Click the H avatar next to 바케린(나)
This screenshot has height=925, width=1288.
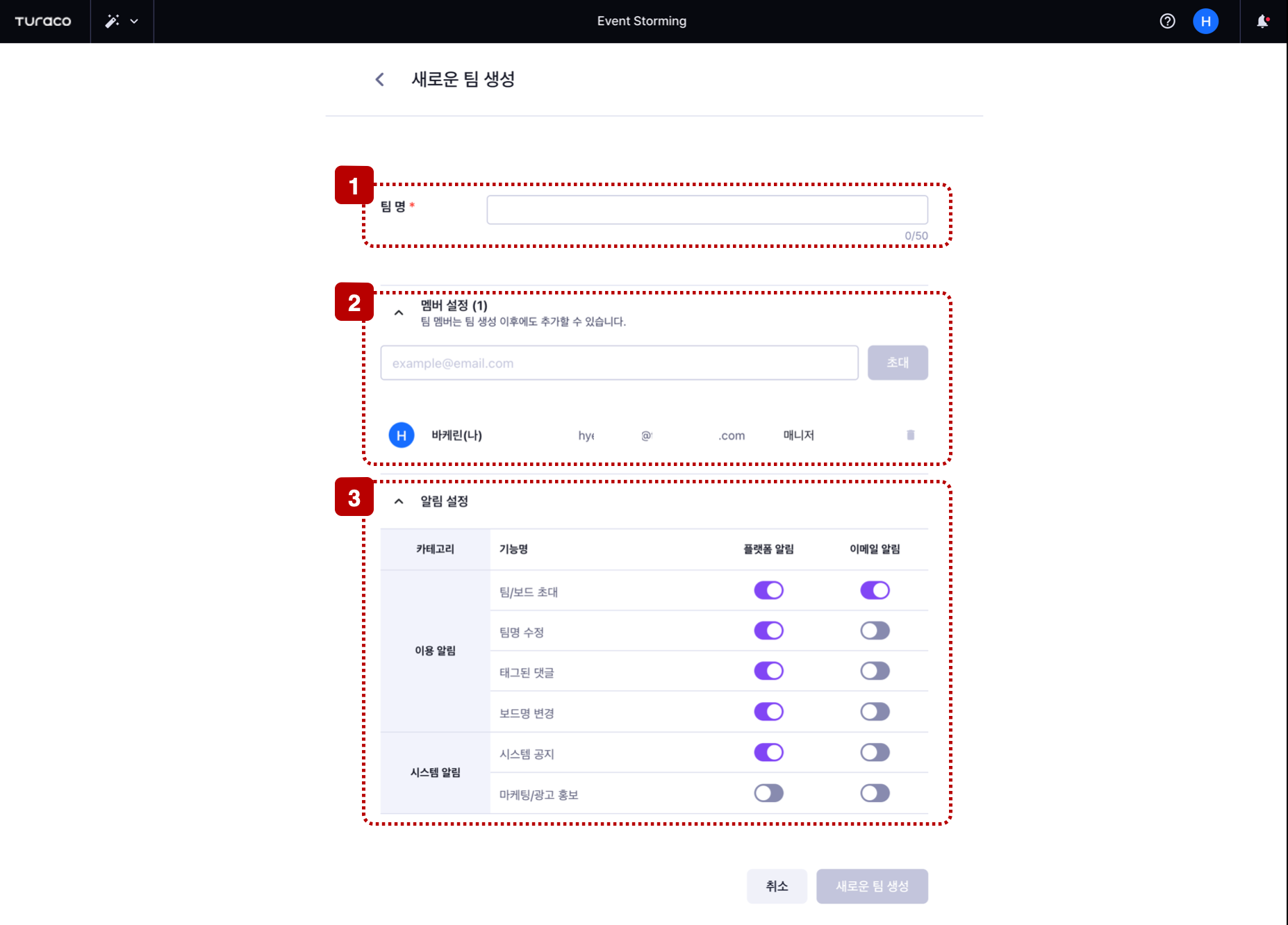click(402, 435)
